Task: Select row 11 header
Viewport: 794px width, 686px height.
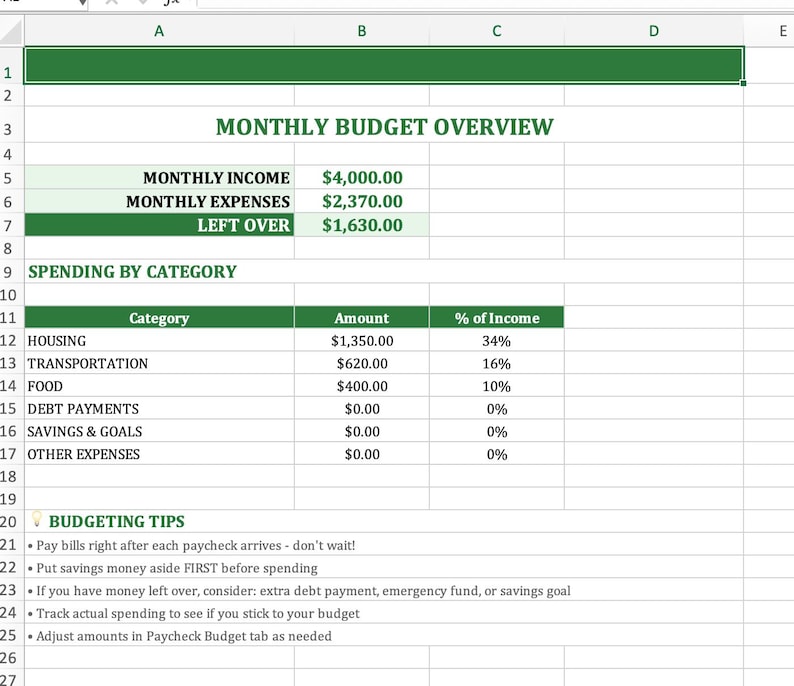Action: click(x=8, y=318)
